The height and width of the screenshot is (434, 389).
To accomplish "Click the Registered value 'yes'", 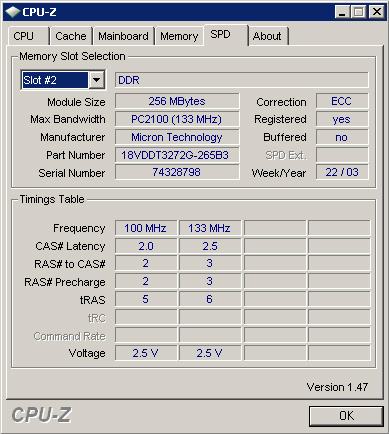I will [x=342, y=119].
